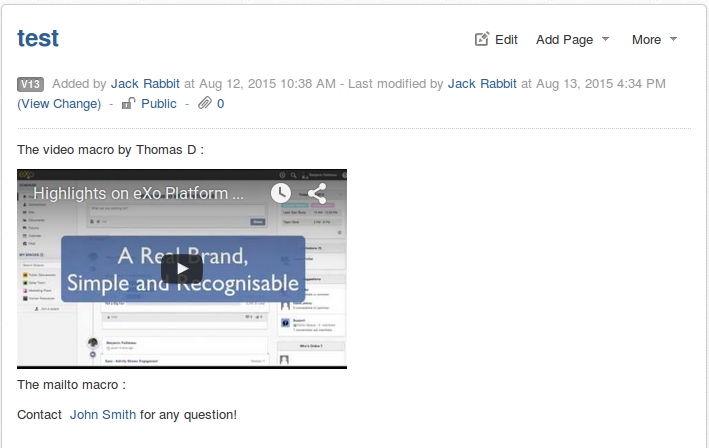The width and height of the screenshot is (709, 448).
Task: Open the Public permissions link
Action: pos(159,104)
